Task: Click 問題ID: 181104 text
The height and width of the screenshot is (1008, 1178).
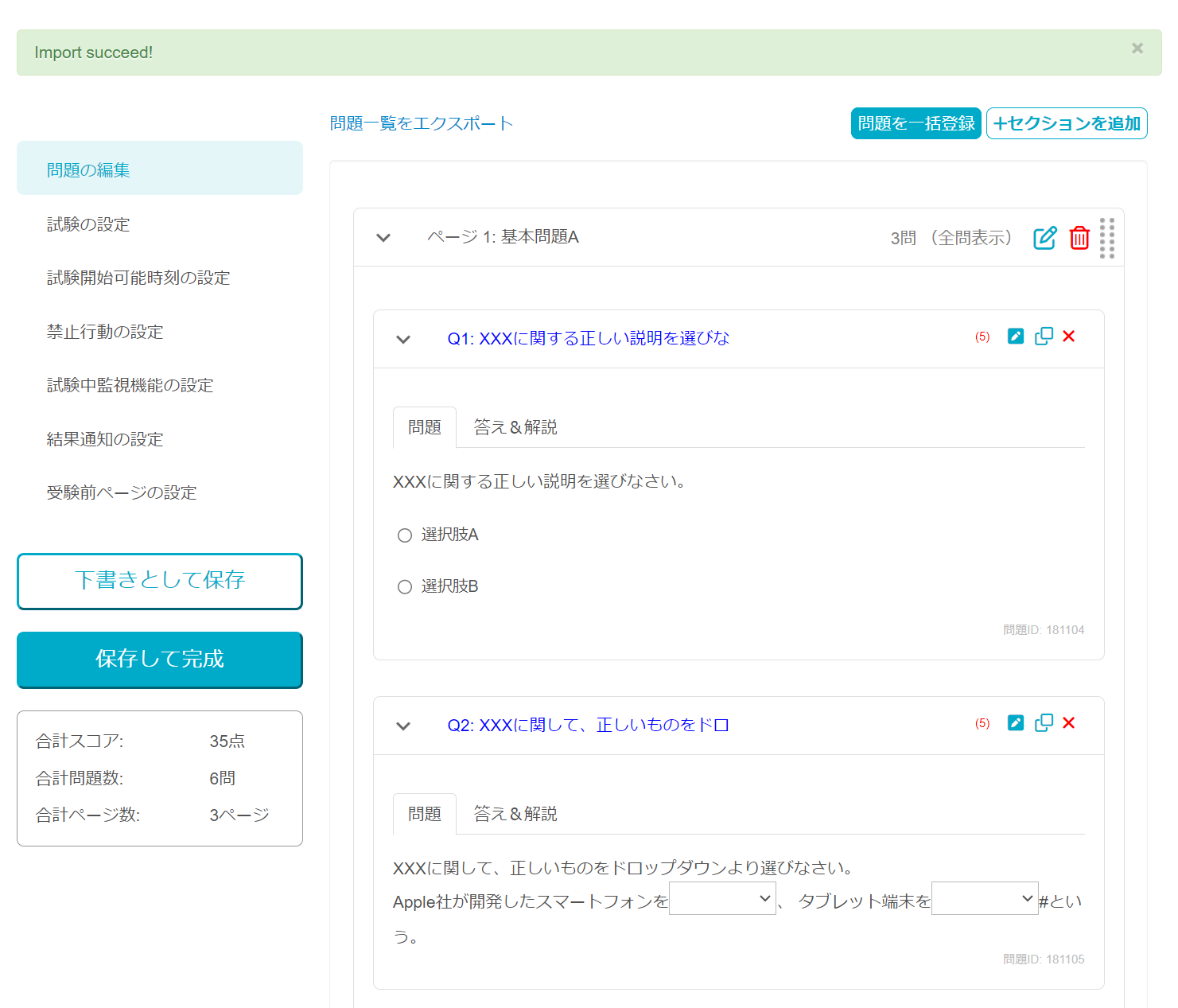Action: (x=1044, y=629)
